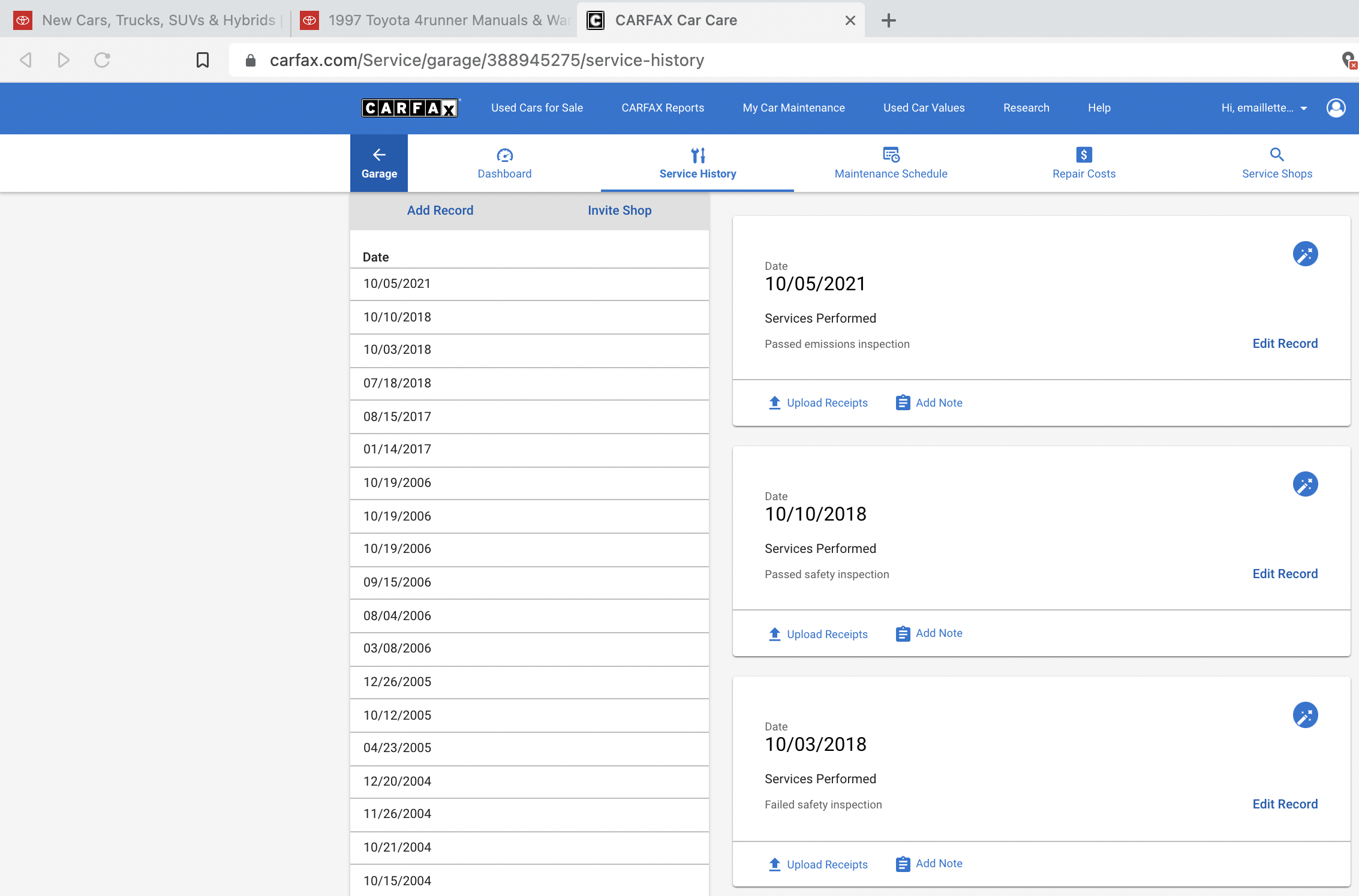Upload Receipts for the 10/05/2021 record
Image resolution: width=1359 pixels, height=896 pixels.
(818, 403)
